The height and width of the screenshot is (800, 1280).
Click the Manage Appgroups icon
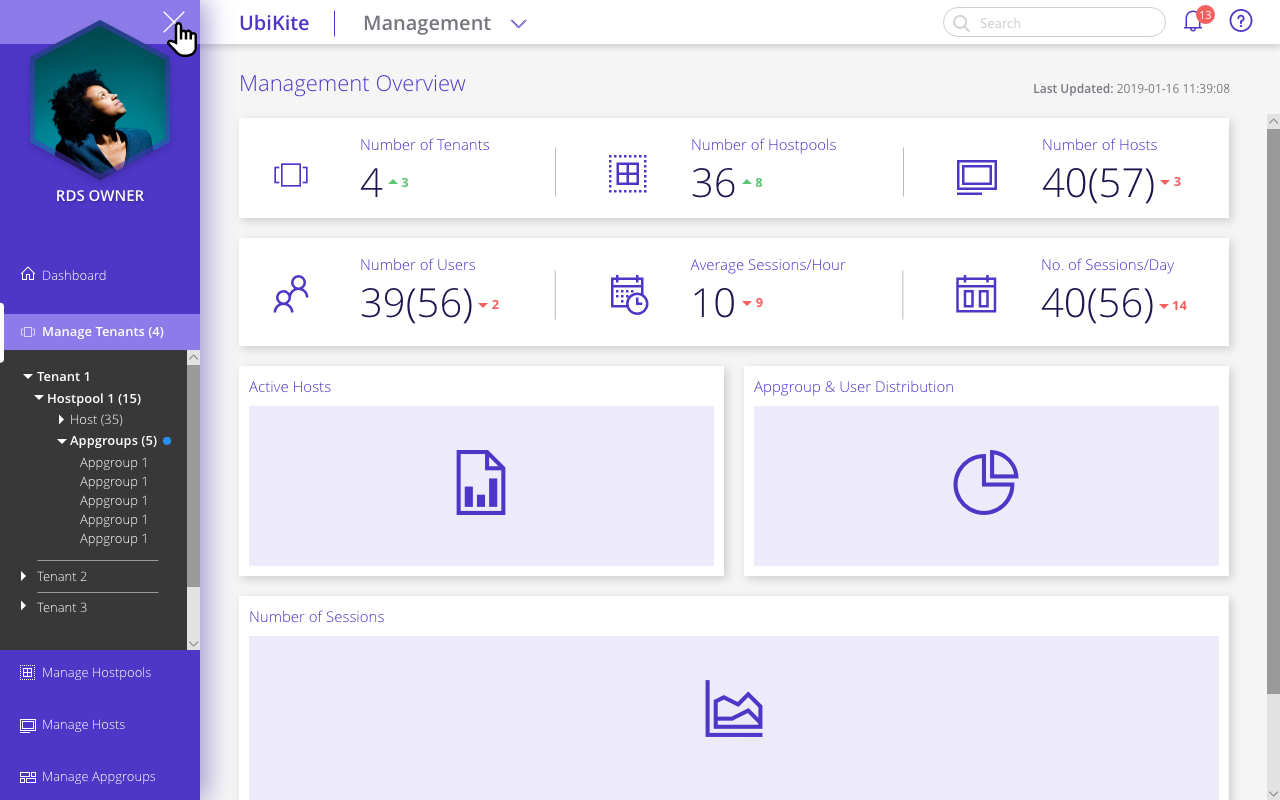click(x=28, y=777)
